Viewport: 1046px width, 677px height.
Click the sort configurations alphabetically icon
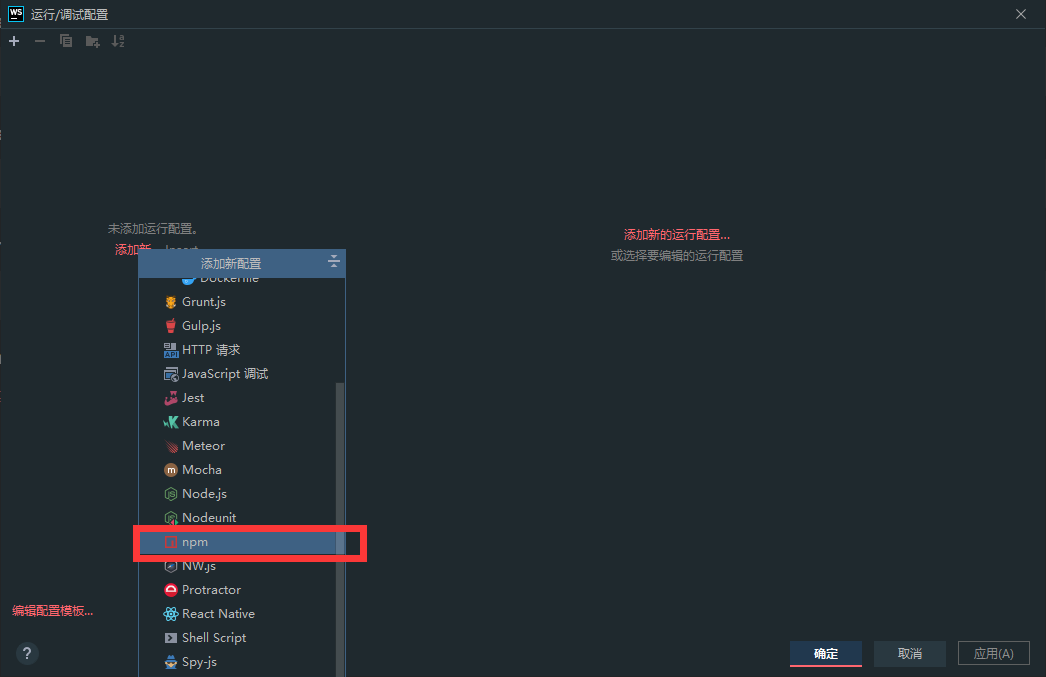point(118,41)
